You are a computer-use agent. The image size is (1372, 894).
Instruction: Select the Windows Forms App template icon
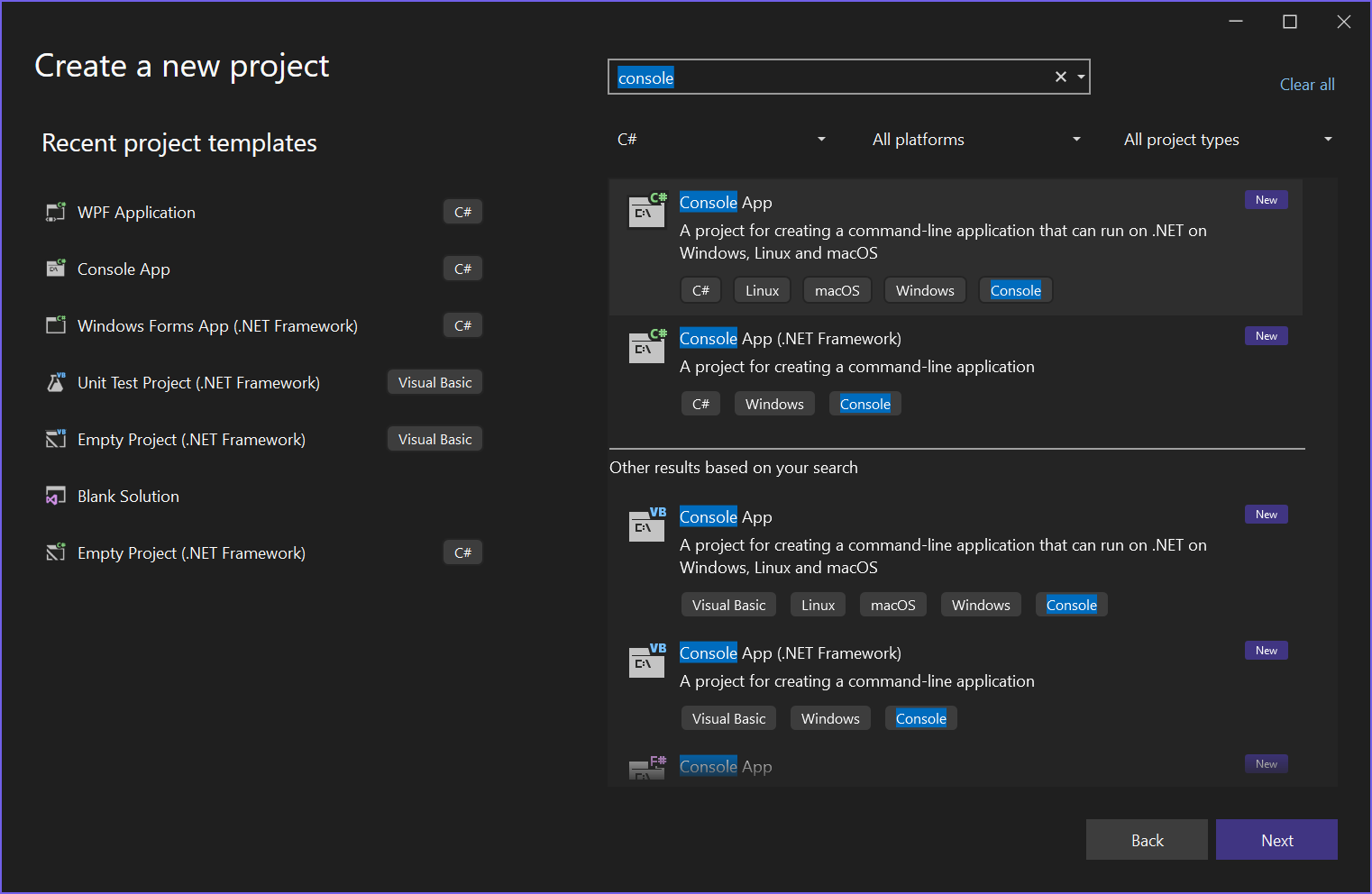tap(55, 325)
